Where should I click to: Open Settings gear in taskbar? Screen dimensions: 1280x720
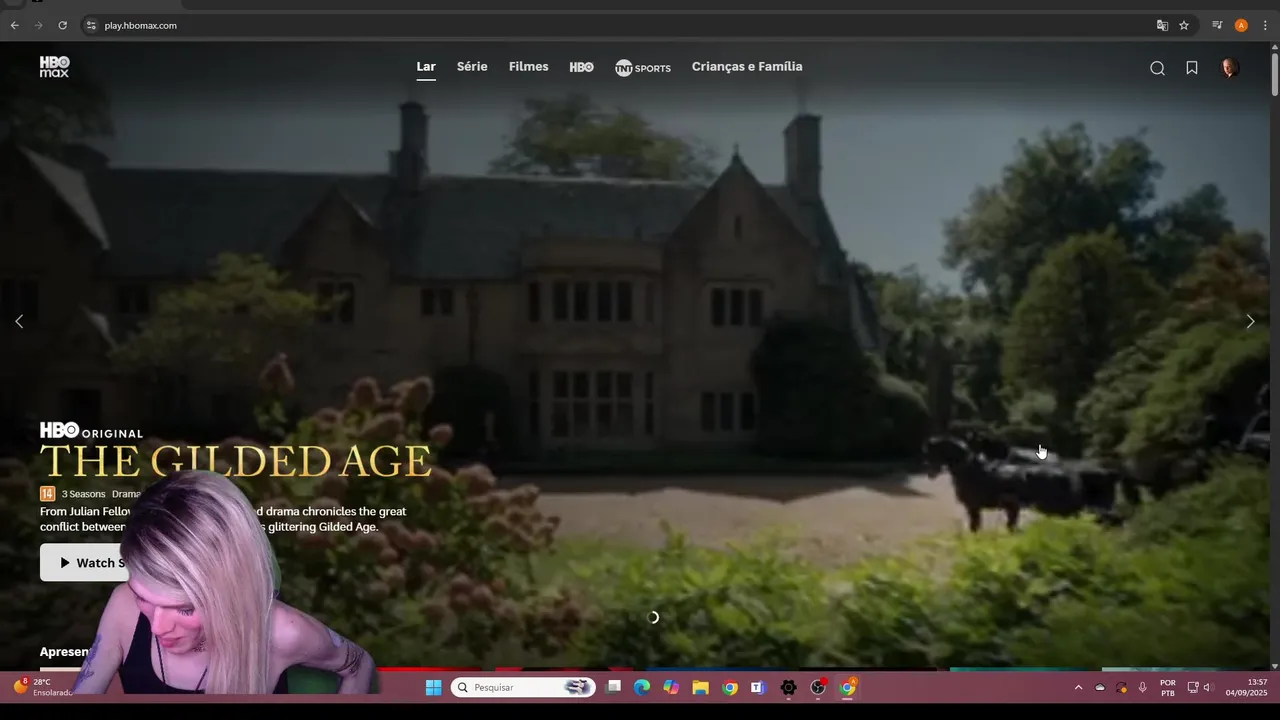point(788,687)
